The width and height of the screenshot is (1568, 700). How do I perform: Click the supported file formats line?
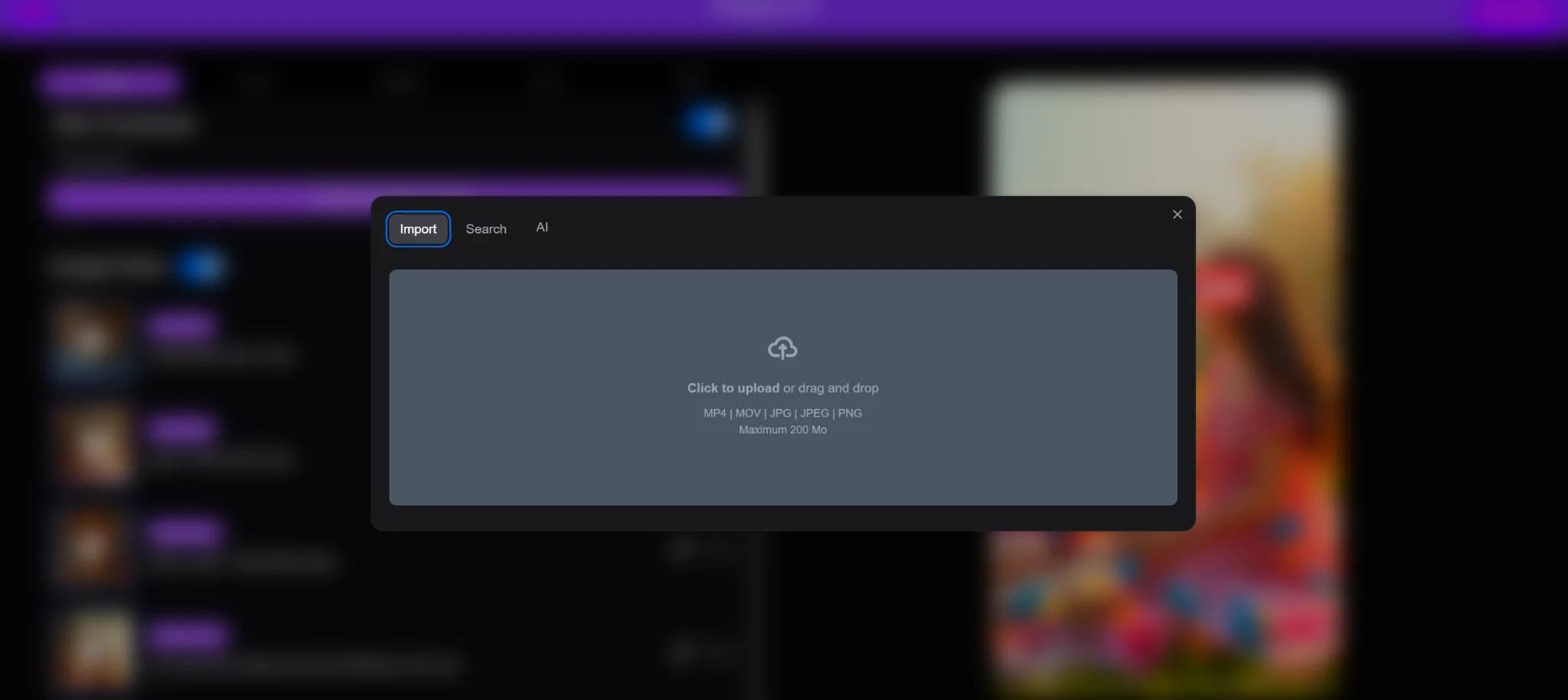(x=782, y=413)
